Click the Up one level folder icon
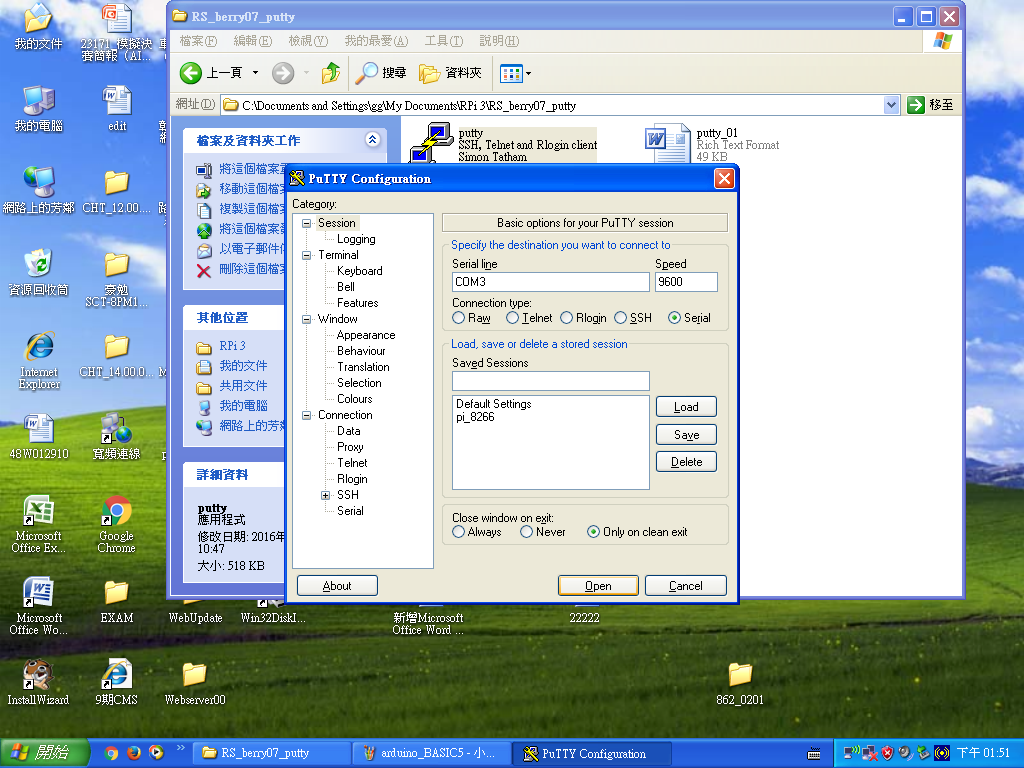This screenshot has width=1024, height=768. [x=330, y=72]
